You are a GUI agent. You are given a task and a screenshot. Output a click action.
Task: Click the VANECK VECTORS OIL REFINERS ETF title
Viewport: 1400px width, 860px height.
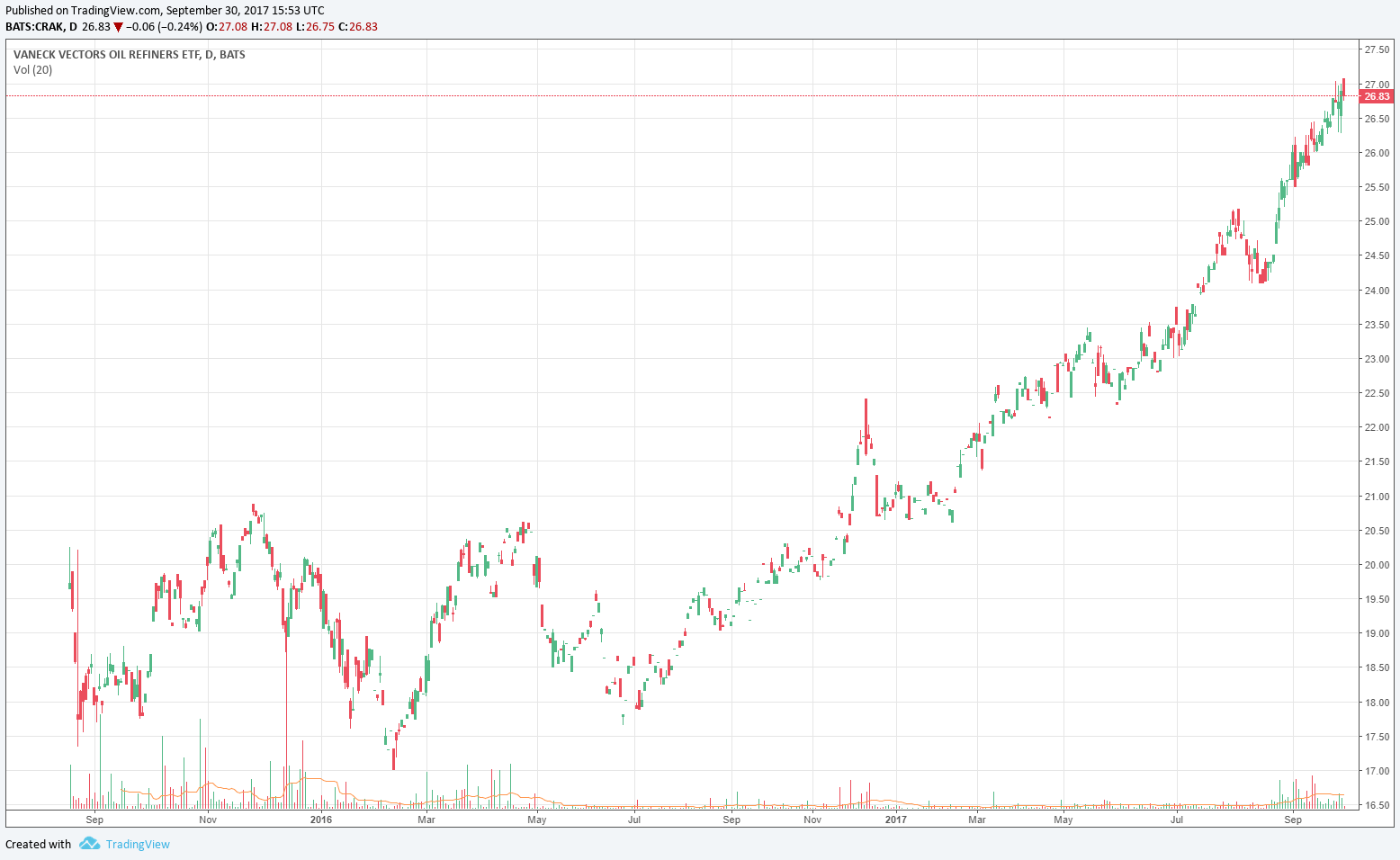[x=129, y=55]
